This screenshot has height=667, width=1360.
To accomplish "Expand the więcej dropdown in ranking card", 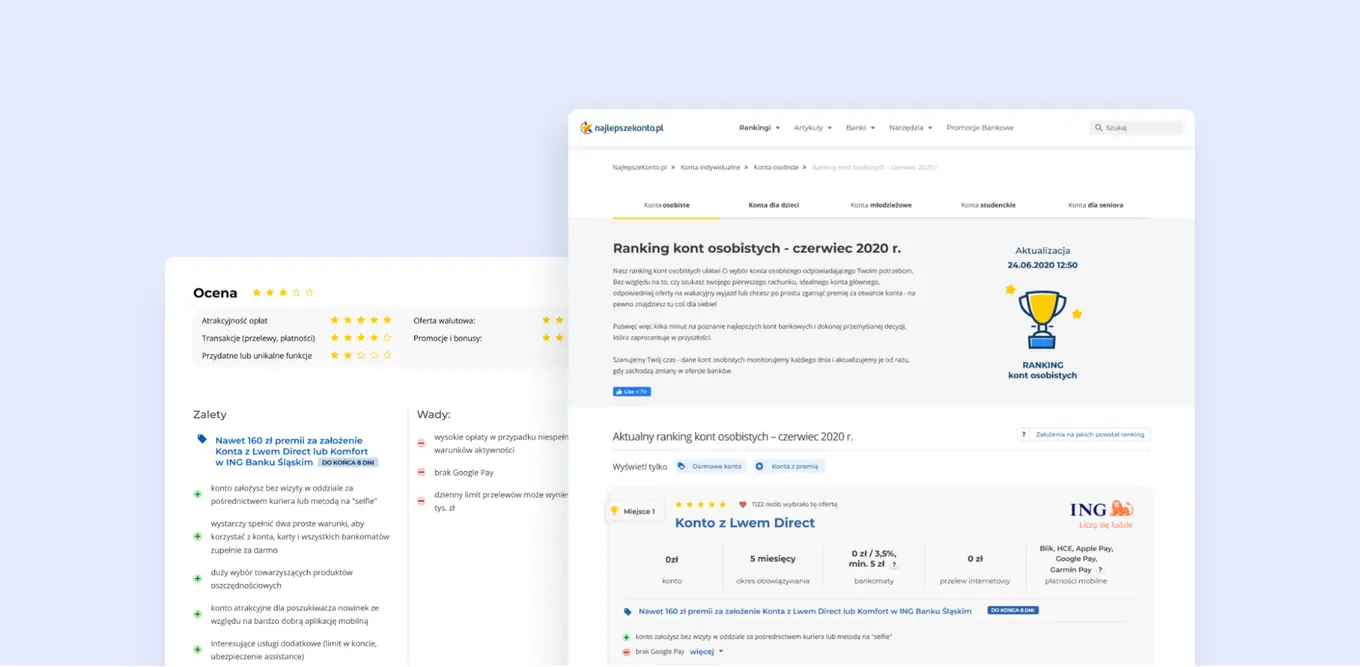I will (706, 651).
